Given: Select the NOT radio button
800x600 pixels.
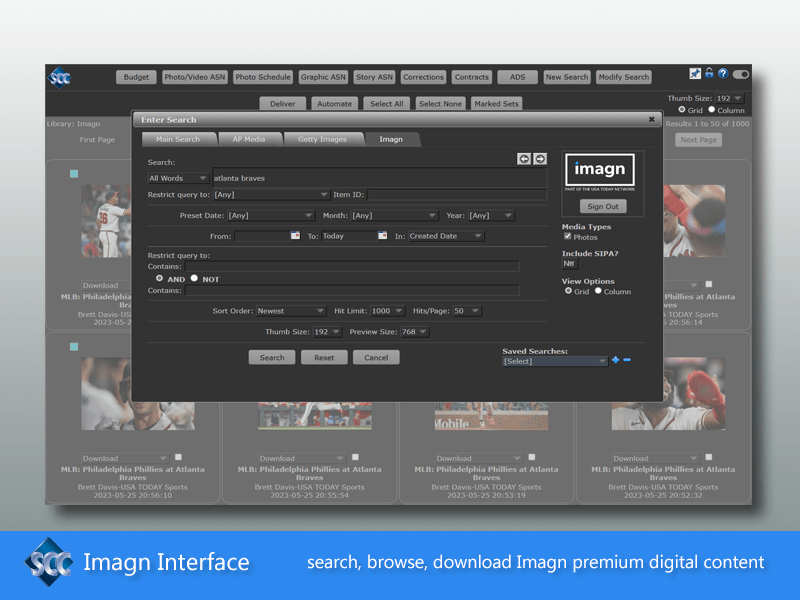Looking at the screenshot, I should (194, 278).
